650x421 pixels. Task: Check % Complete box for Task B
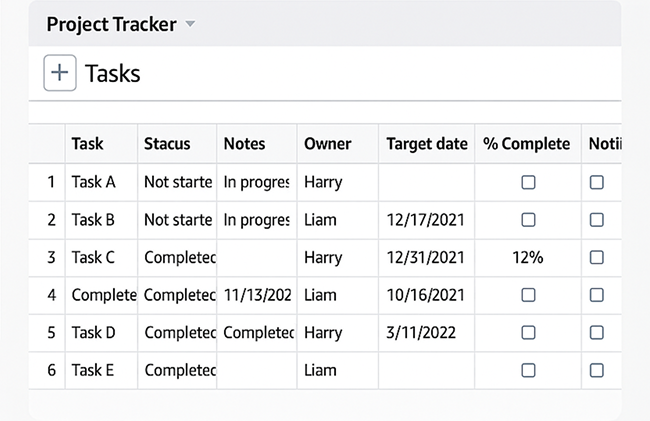528,220
